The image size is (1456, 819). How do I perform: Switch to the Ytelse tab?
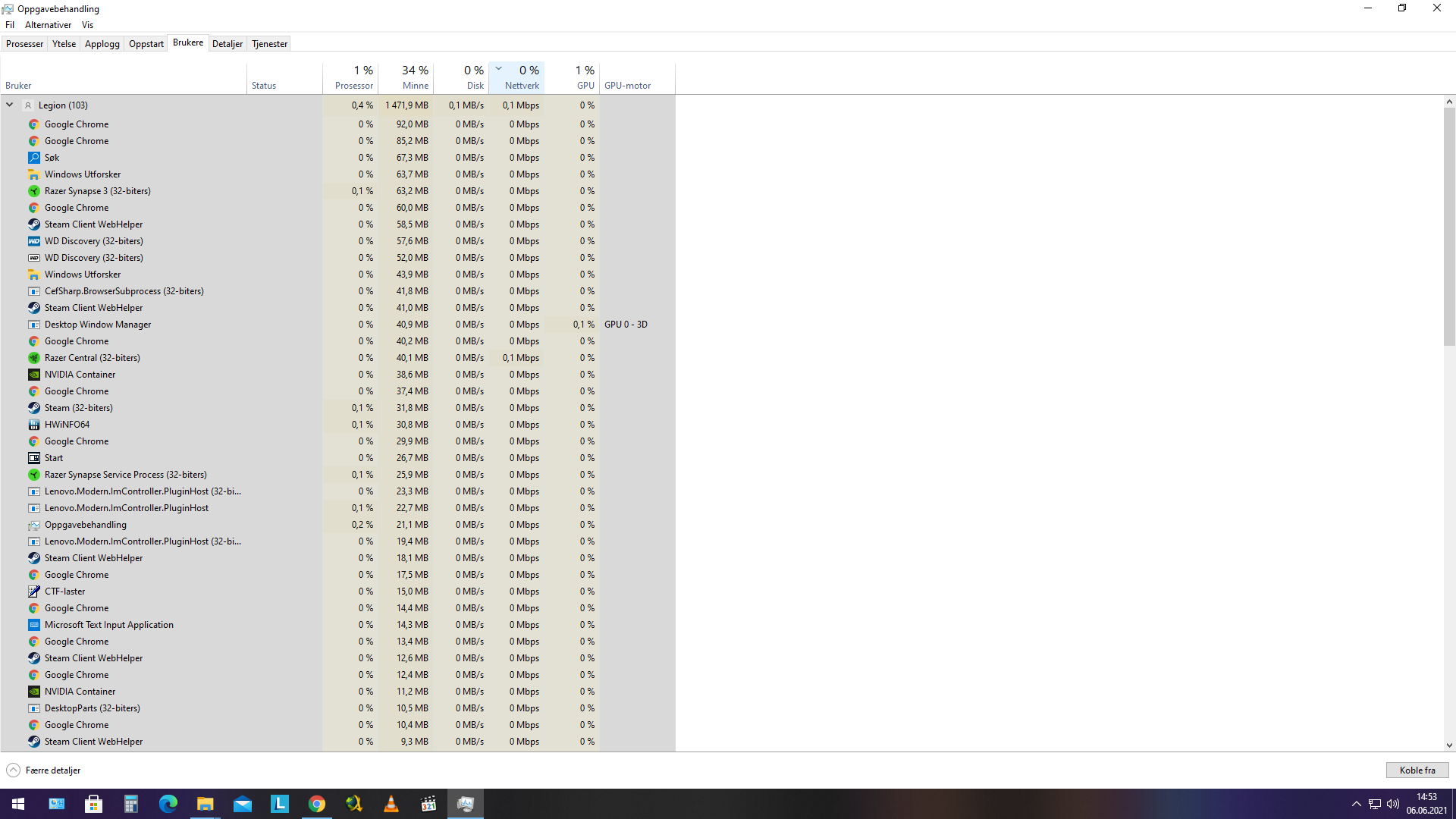(x=64, y=44)
